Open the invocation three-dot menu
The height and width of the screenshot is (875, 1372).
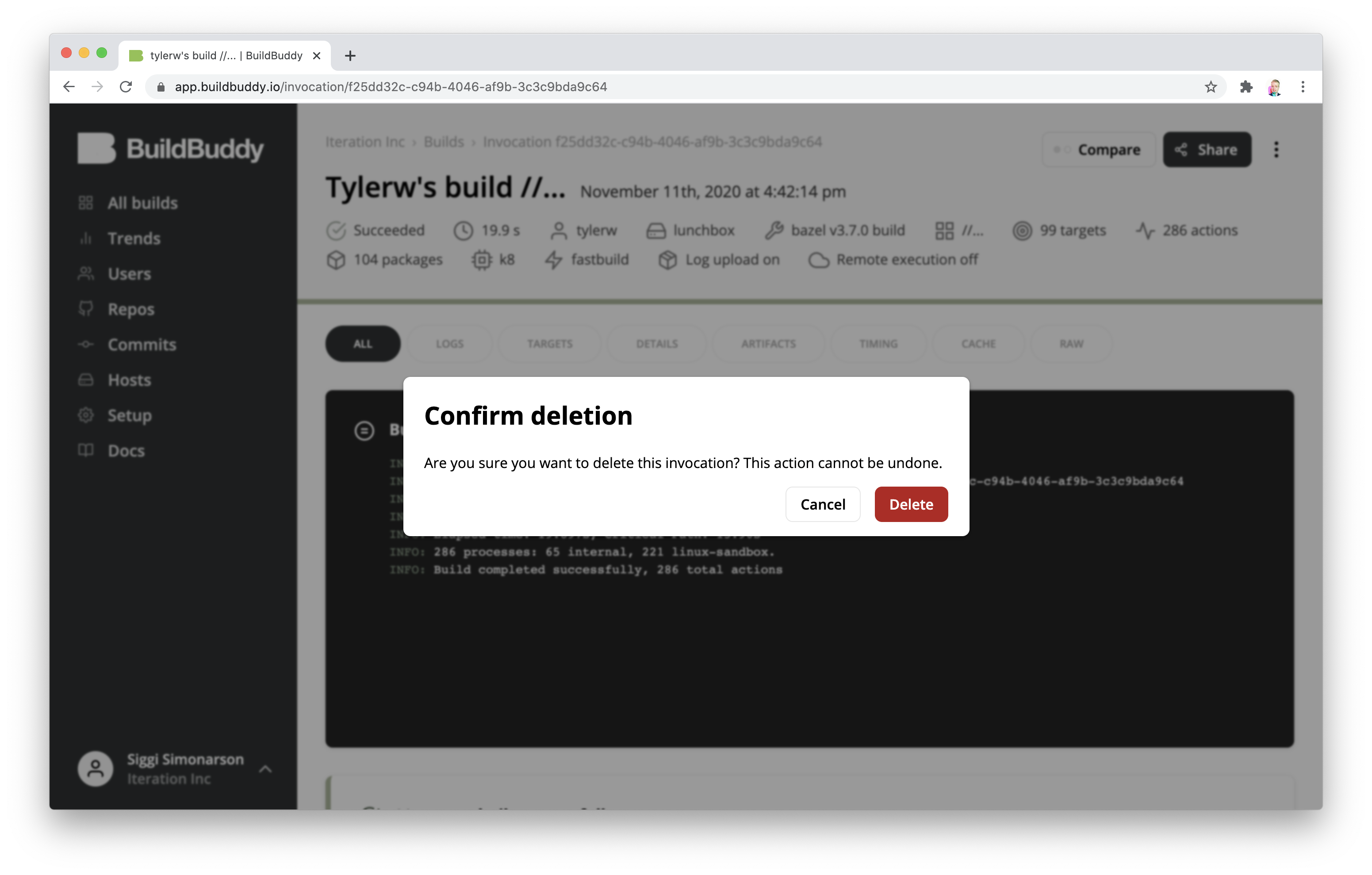1276,150
